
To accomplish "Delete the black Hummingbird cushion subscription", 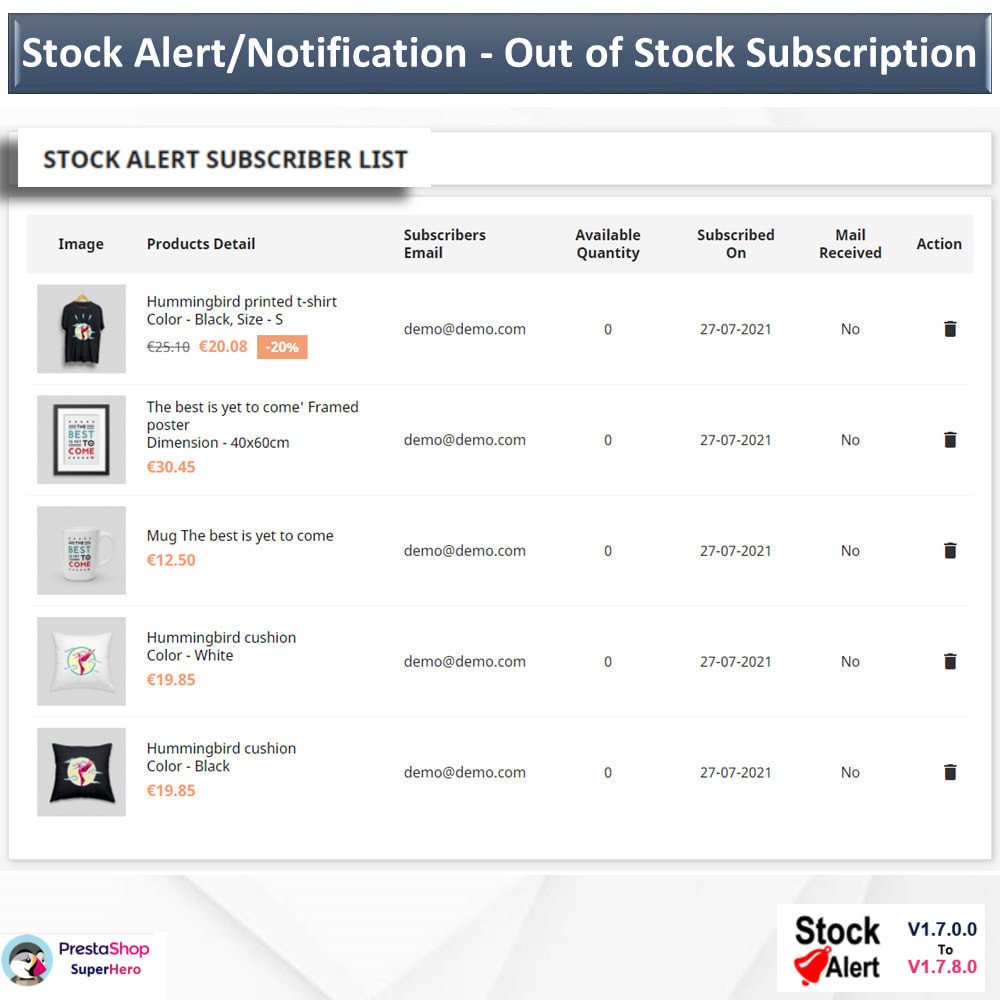I will click(x=950, y=772).
